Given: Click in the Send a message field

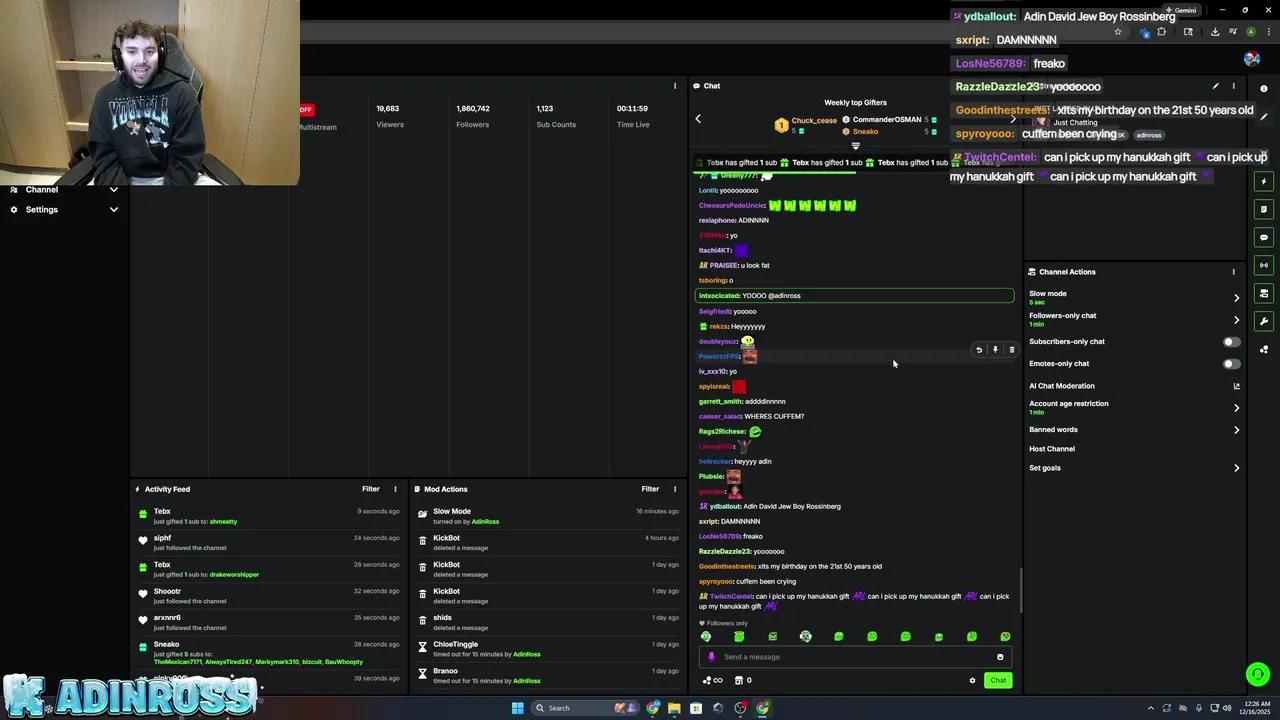Looking at the screenshot, I should (855, 657).
